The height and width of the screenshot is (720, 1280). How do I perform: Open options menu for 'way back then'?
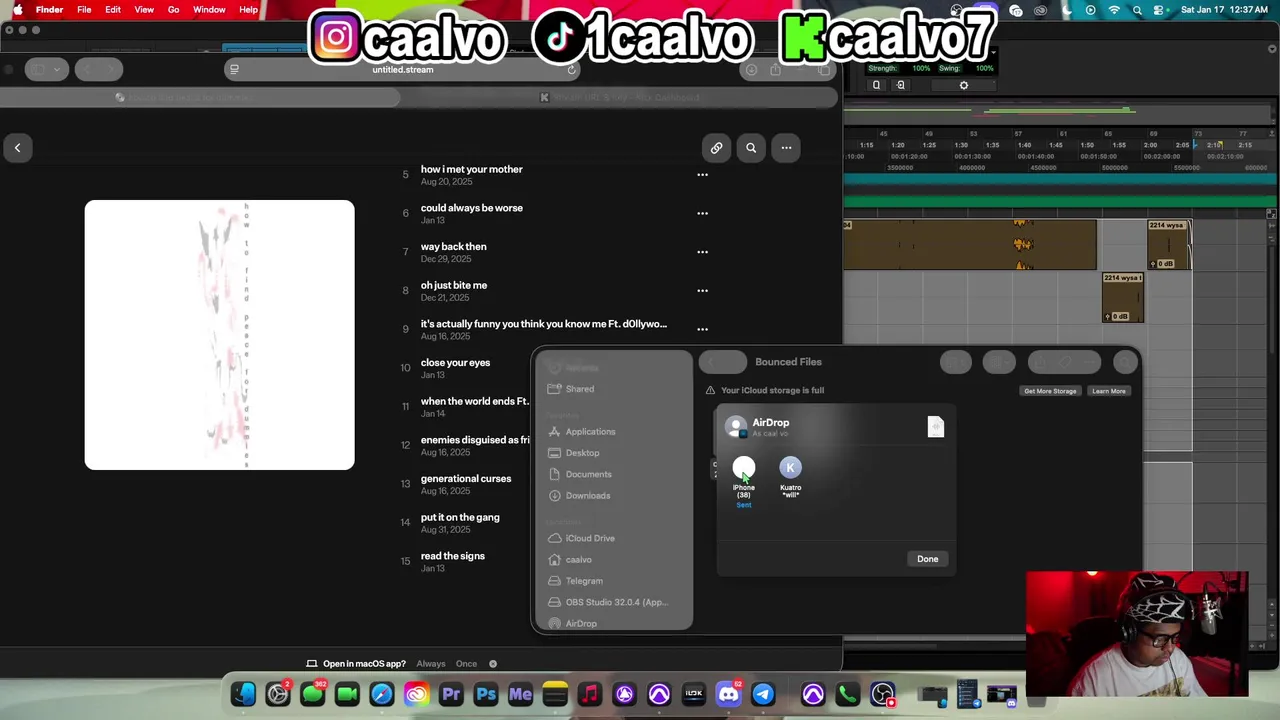[x=702, y=252]
